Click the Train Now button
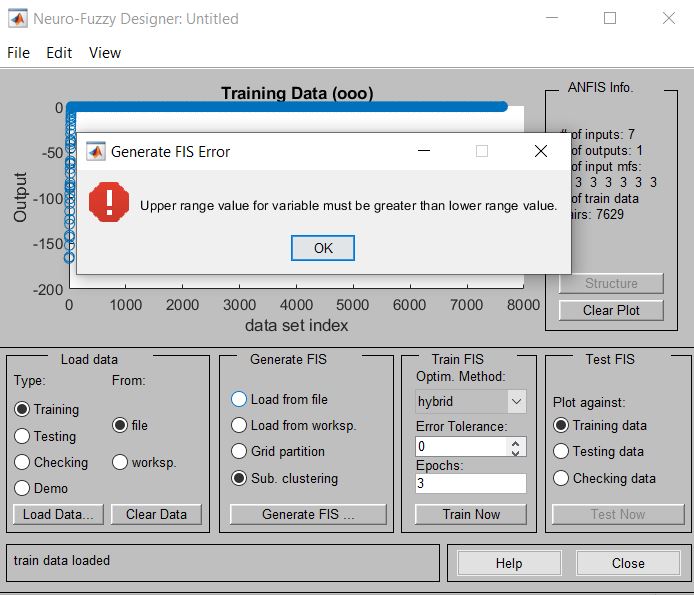Viewport: 694px width, 595px height. (x=471, y=514)
